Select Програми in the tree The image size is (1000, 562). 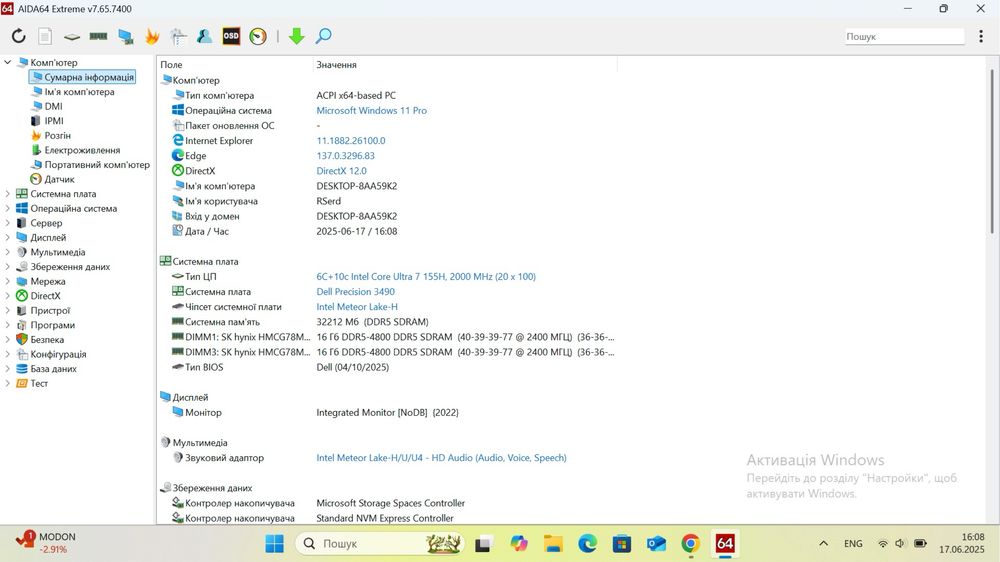click(52, 325)
